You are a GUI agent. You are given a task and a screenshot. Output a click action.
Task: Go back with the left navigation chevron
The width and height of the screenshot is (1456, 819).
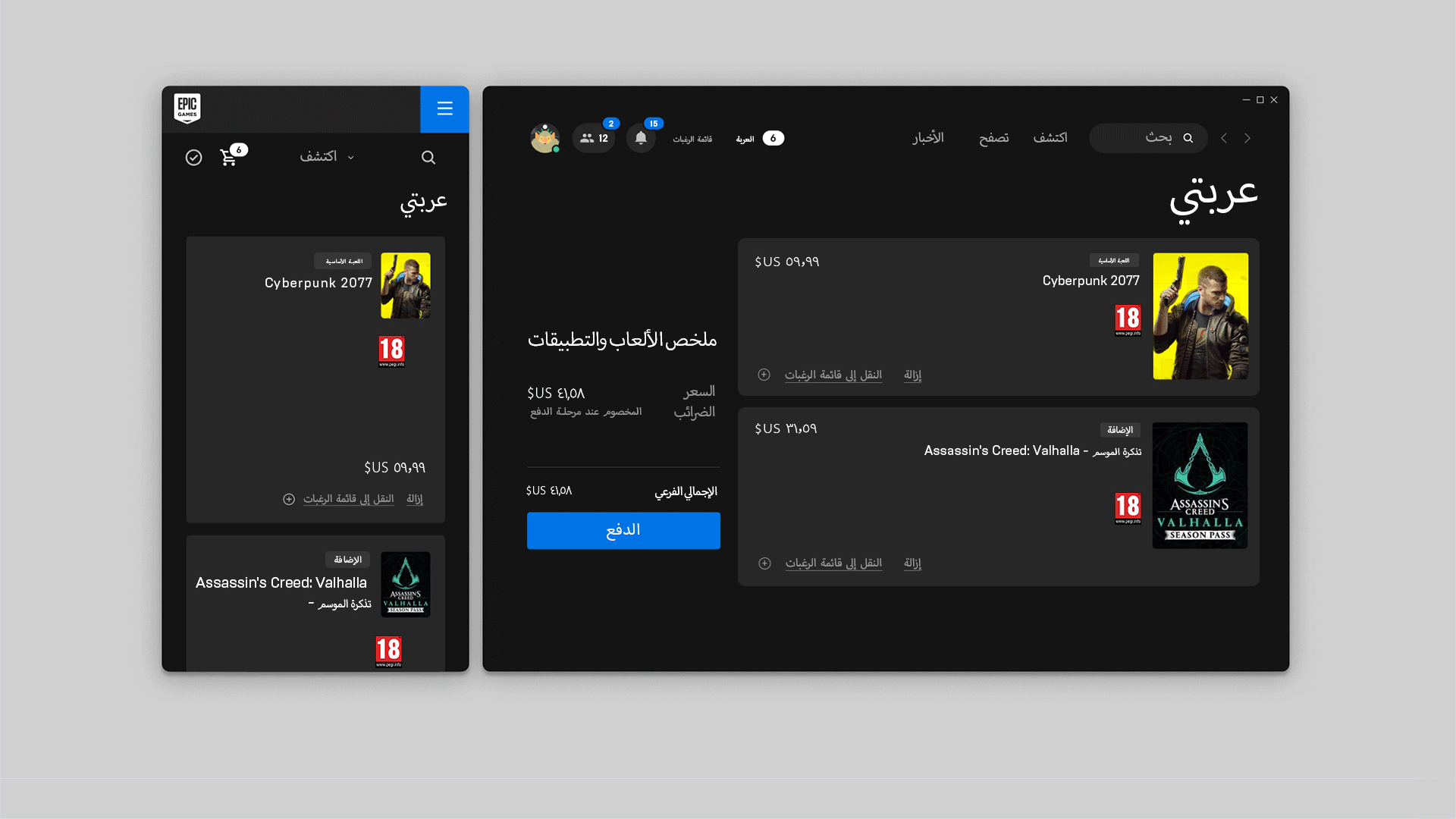pyautogui.click(x=1223, y=138)
